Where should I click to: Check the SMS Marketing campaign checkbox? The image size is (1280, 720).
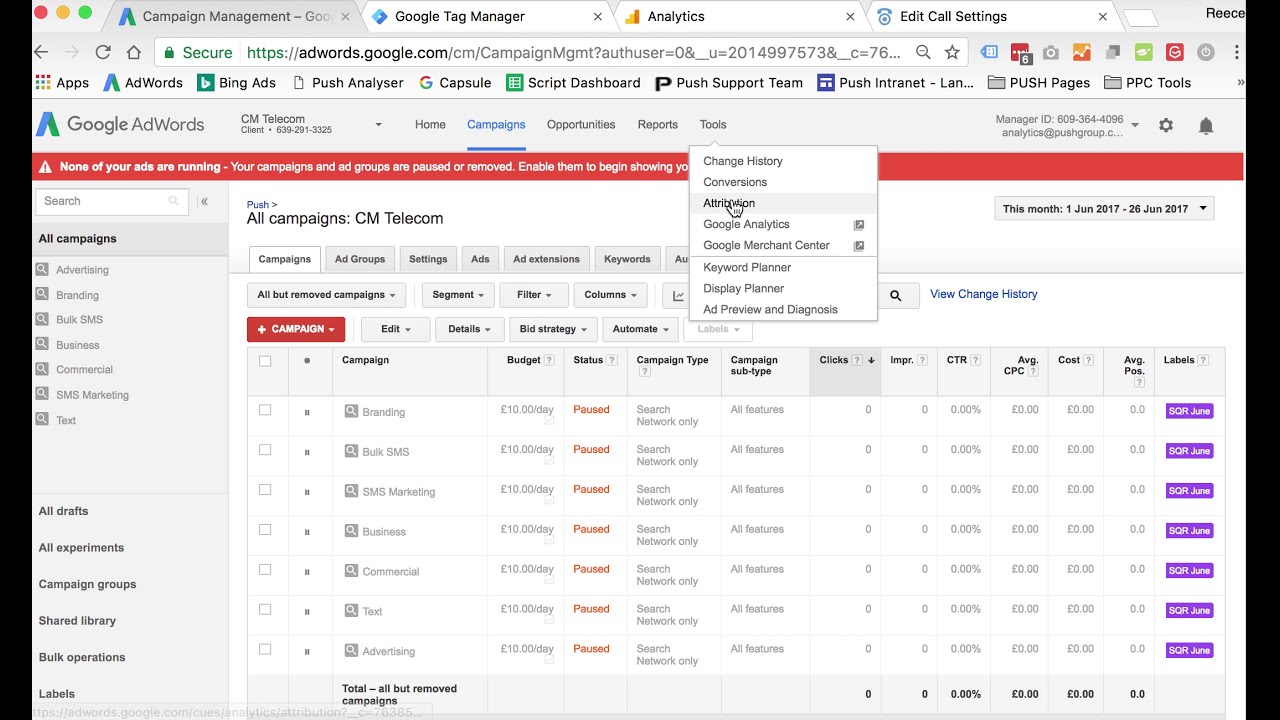click(265, 490)
